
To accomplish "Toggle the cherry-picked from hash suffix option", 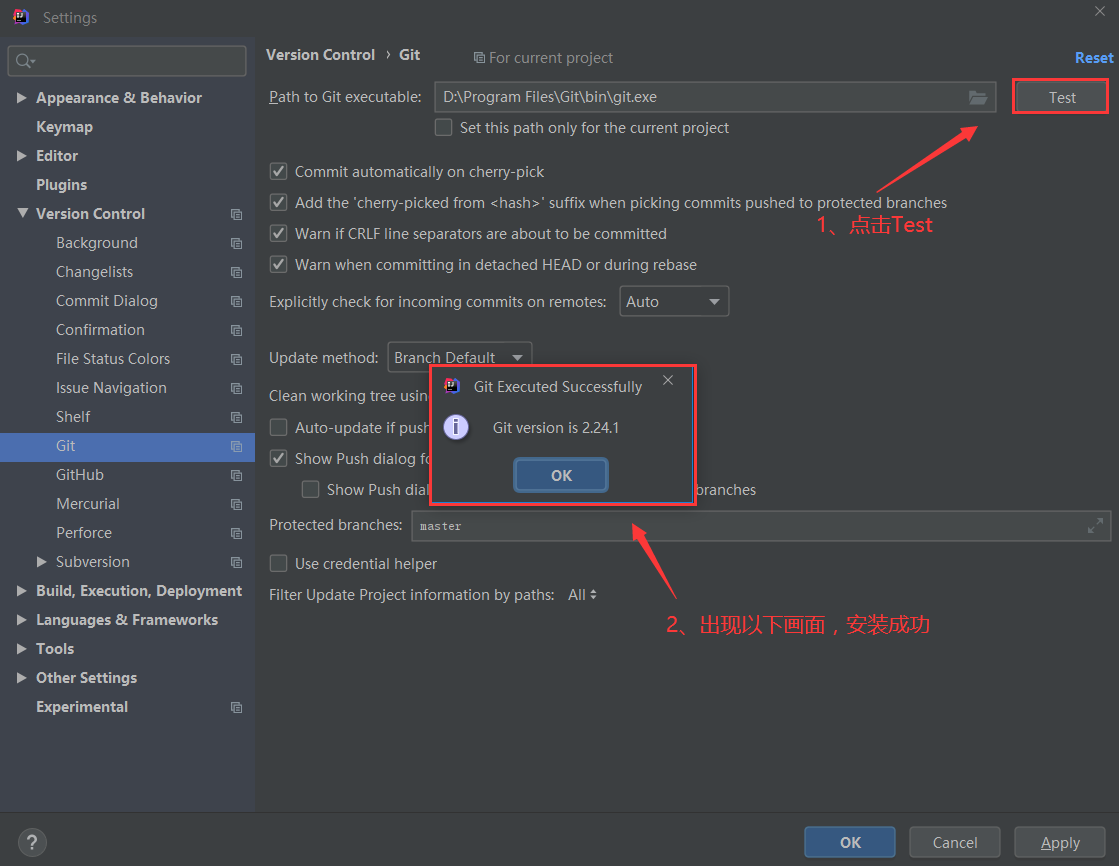I will click(278, 203).
